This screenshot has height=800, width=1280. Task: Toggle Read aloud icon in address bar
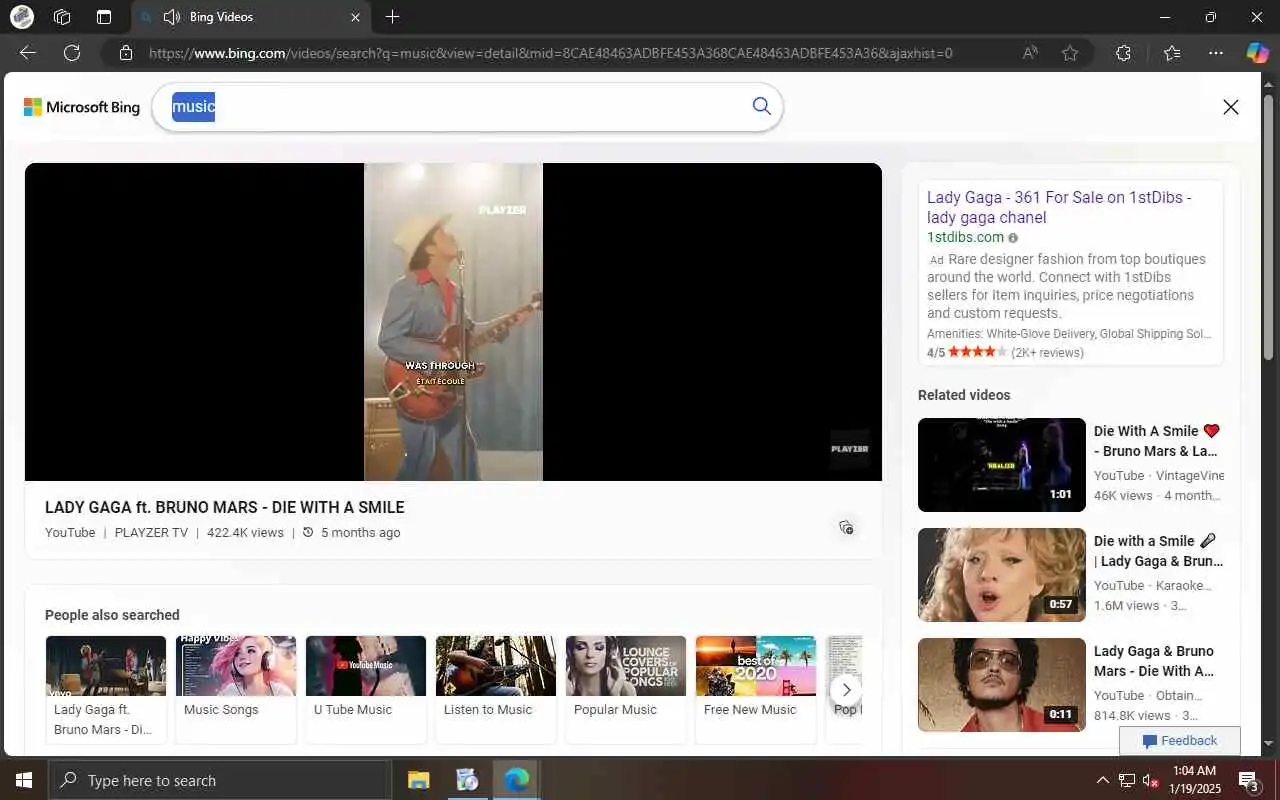[x=1030, y=53]
